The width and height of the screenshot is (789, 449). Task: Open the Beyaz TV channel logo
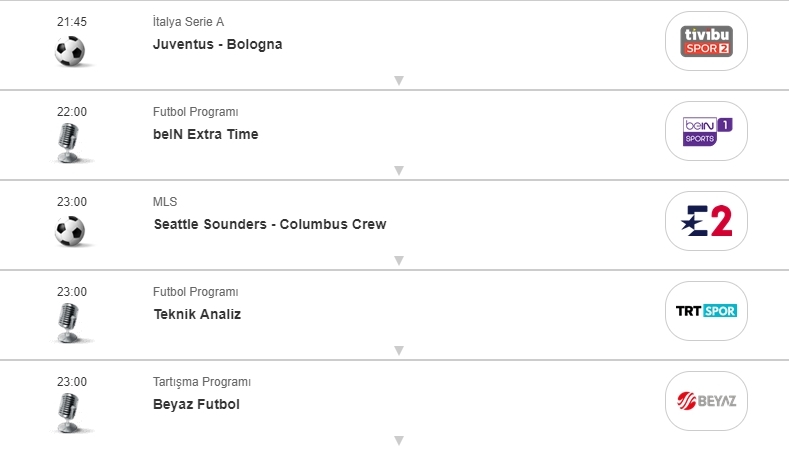706,401
